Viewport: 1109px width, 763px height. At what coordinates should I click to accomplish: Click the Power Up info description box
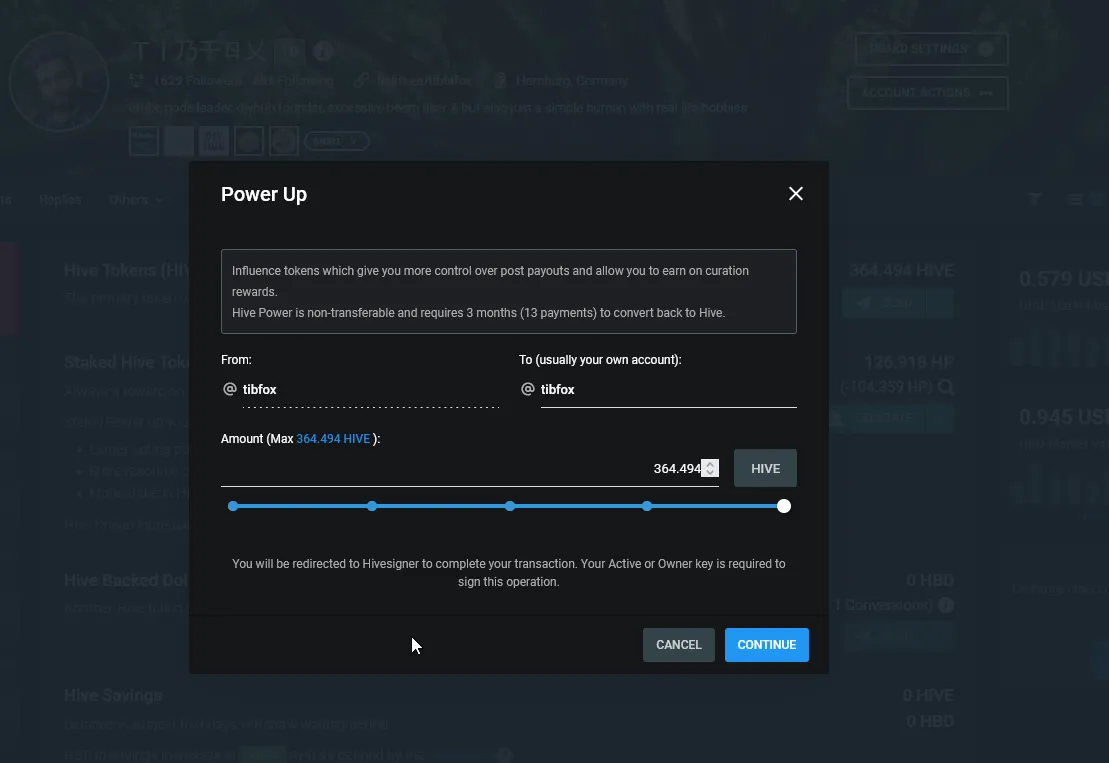click(x=509, y=291)
